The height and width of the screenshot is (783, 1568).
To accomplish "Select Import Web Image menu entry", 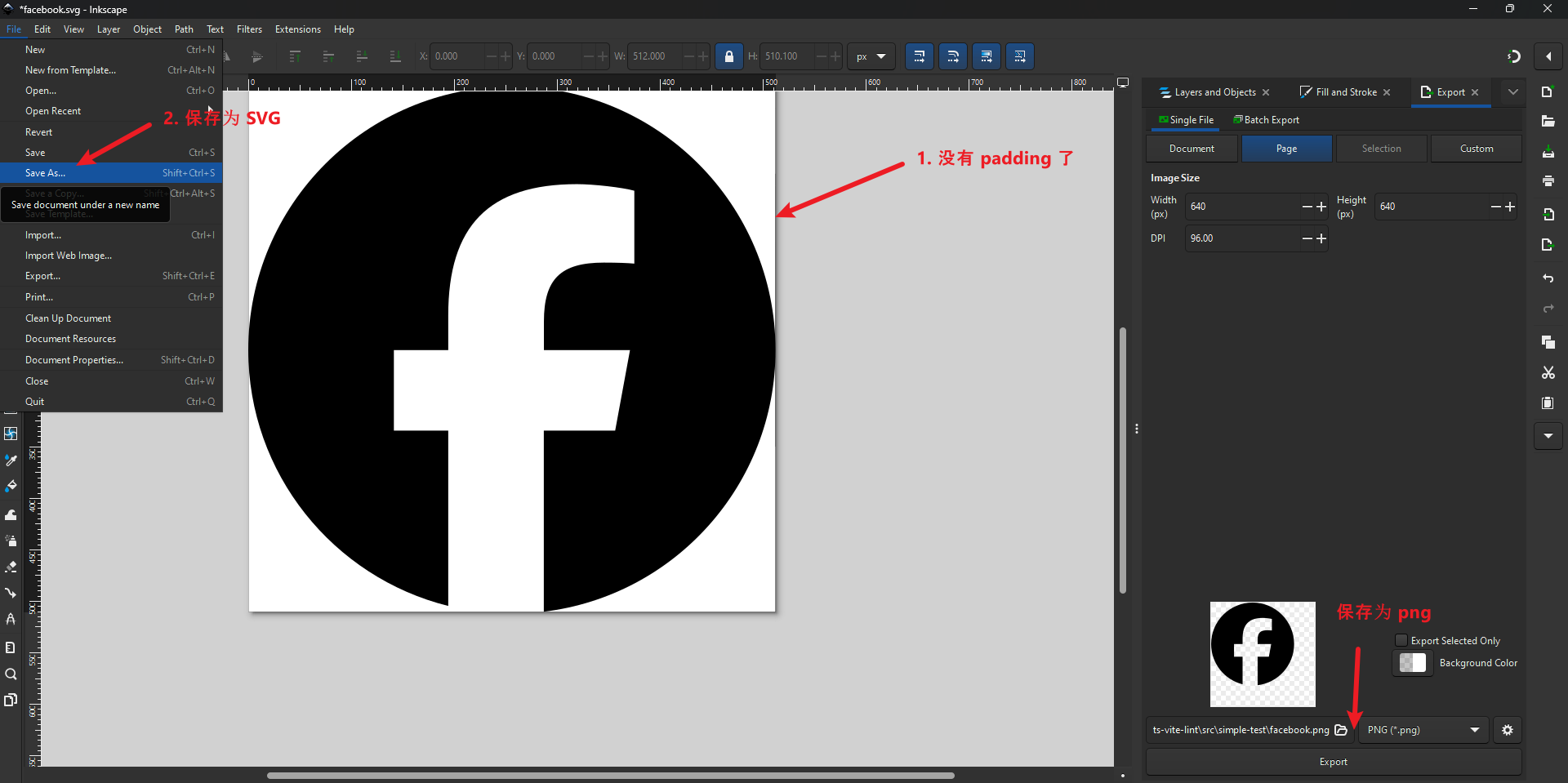I will [111, 256].
